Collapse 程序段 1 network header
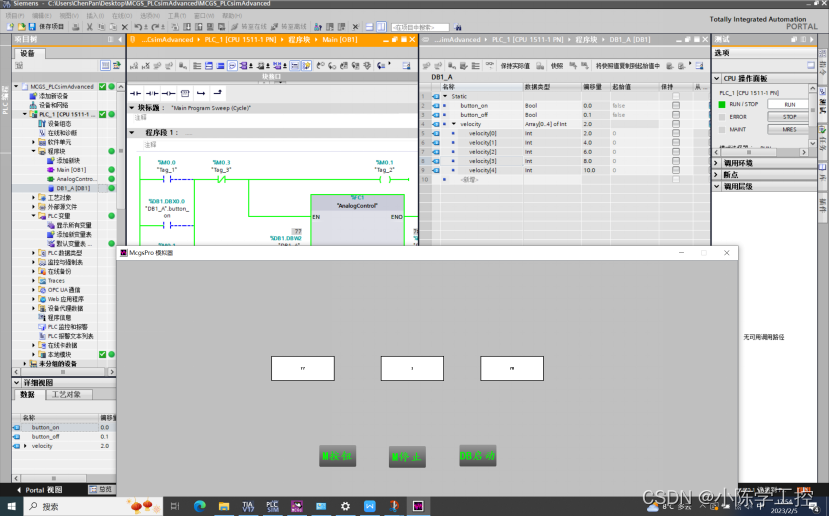 [132, 133]
